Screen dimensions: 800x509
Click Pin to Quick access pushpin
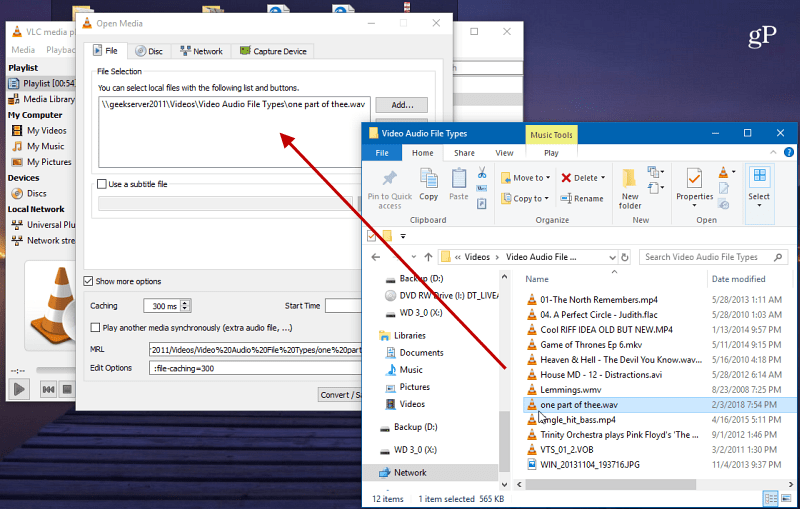pos(390,179)
